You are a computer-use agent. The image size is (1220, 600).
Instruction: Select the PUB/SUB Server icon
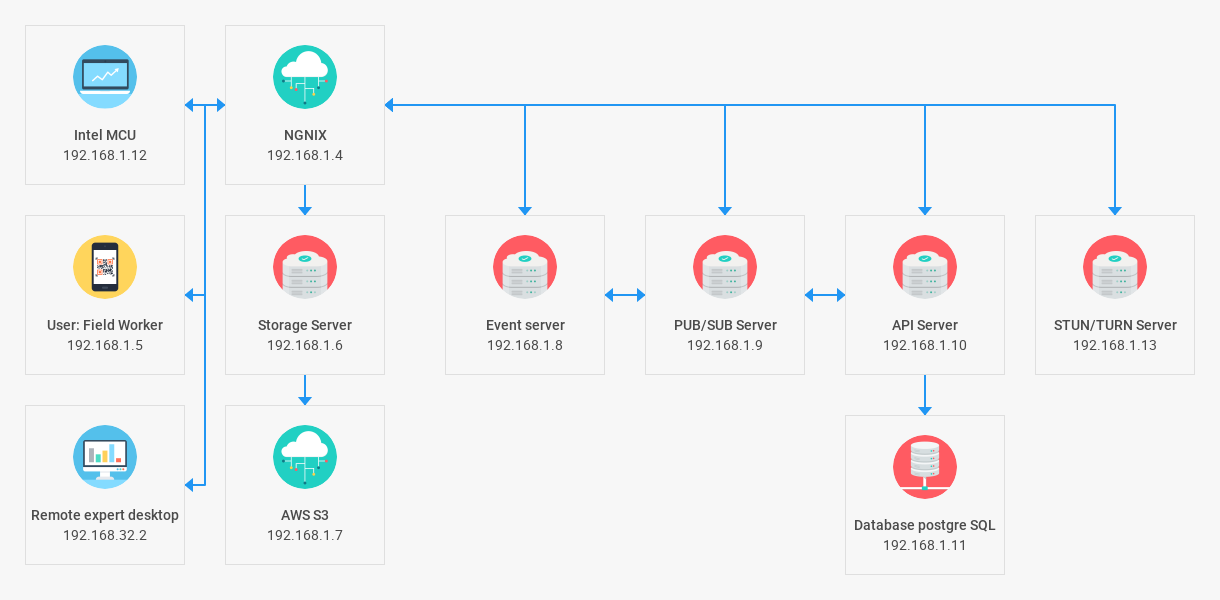(725, 267)
